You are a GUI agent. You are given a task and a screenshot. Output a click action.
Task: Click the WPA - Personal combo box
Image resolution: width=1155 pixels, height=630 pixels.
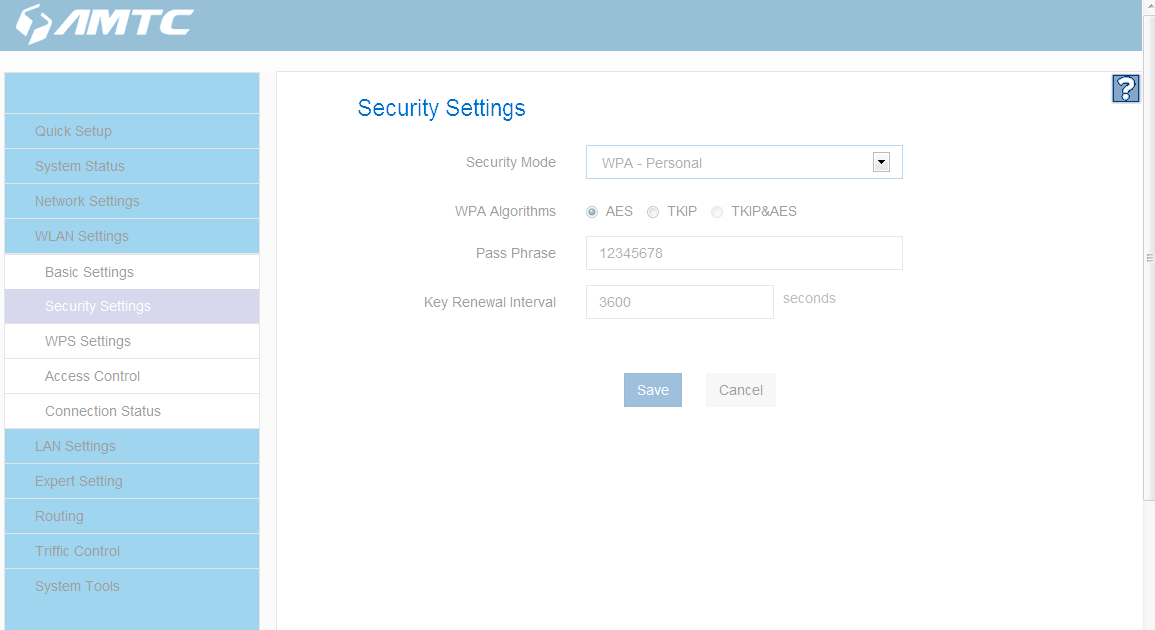coord(744,162)
